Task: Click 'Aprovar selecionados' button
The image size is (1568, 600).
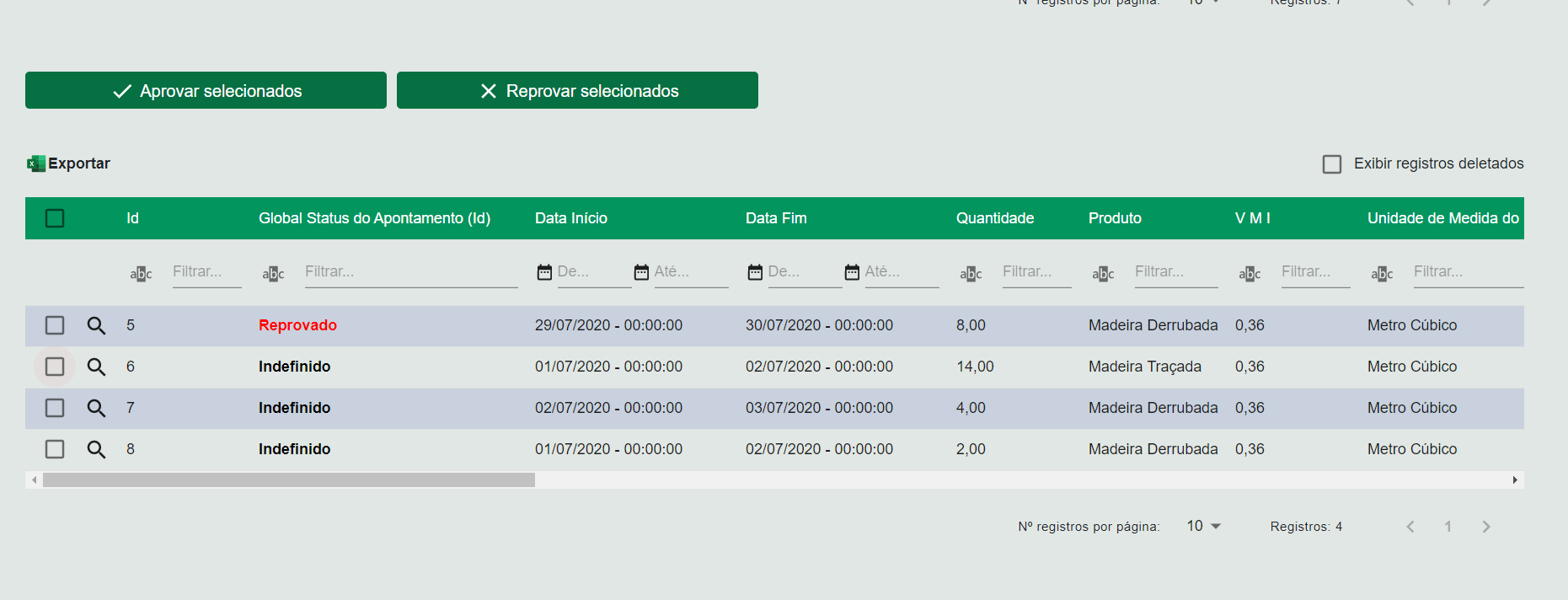Action: point(206,90)
